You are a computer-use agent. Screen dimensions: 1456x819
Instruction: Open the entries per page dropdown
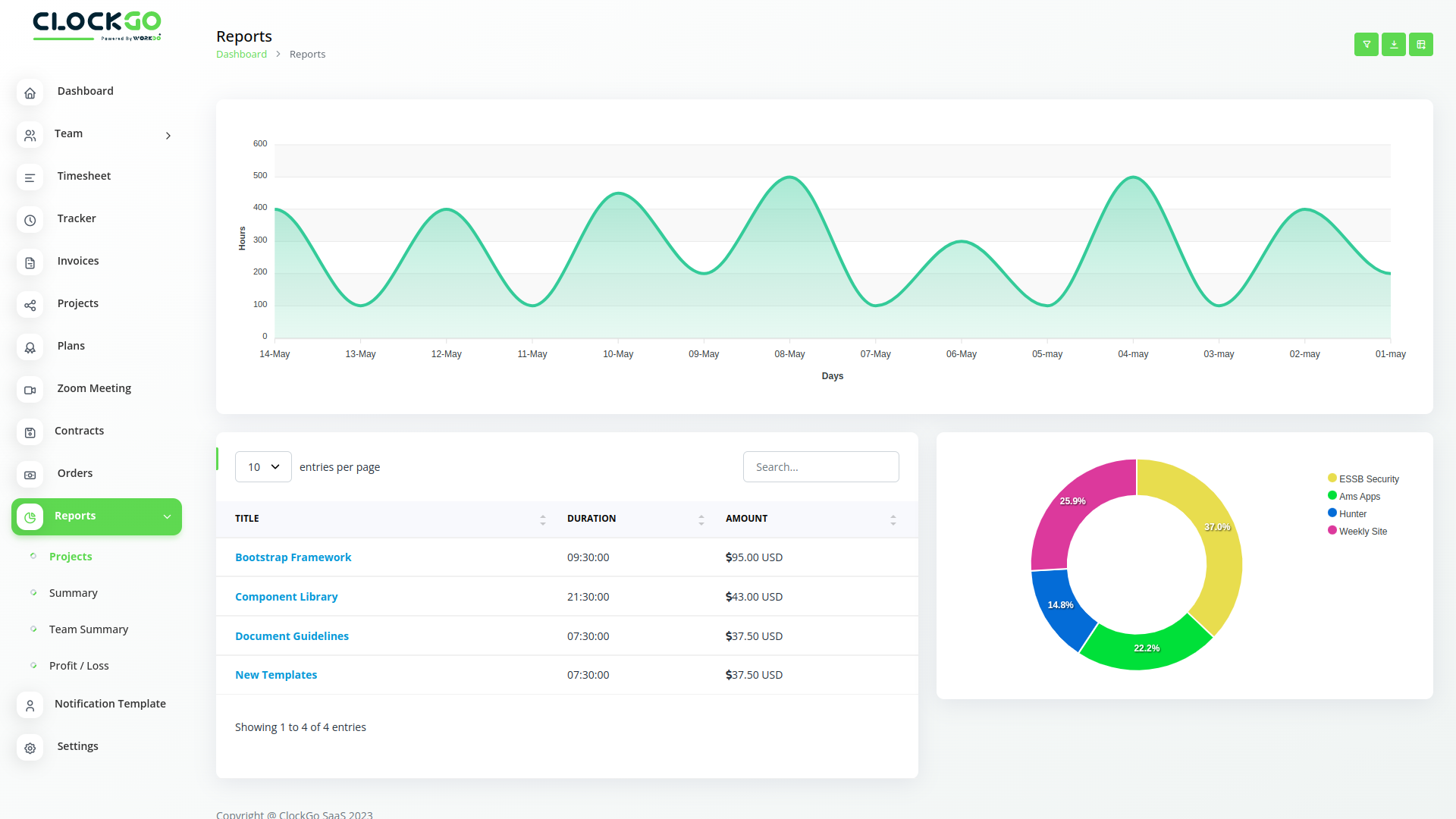[263, 467]
